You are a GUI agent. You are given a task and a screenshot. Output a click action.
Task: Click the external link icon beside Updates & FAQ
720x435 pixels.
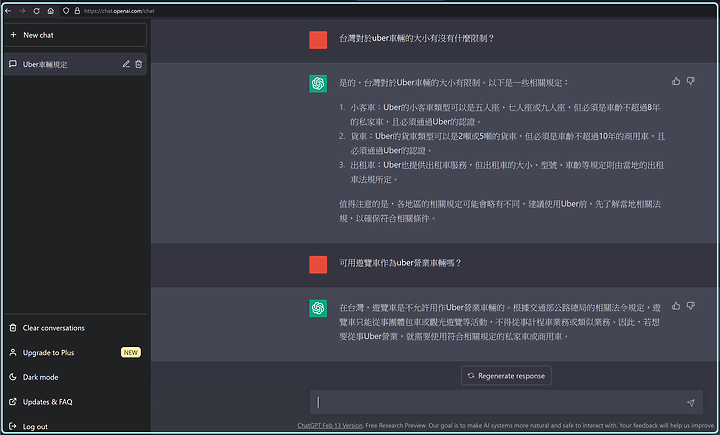click(x=13, y=402)
